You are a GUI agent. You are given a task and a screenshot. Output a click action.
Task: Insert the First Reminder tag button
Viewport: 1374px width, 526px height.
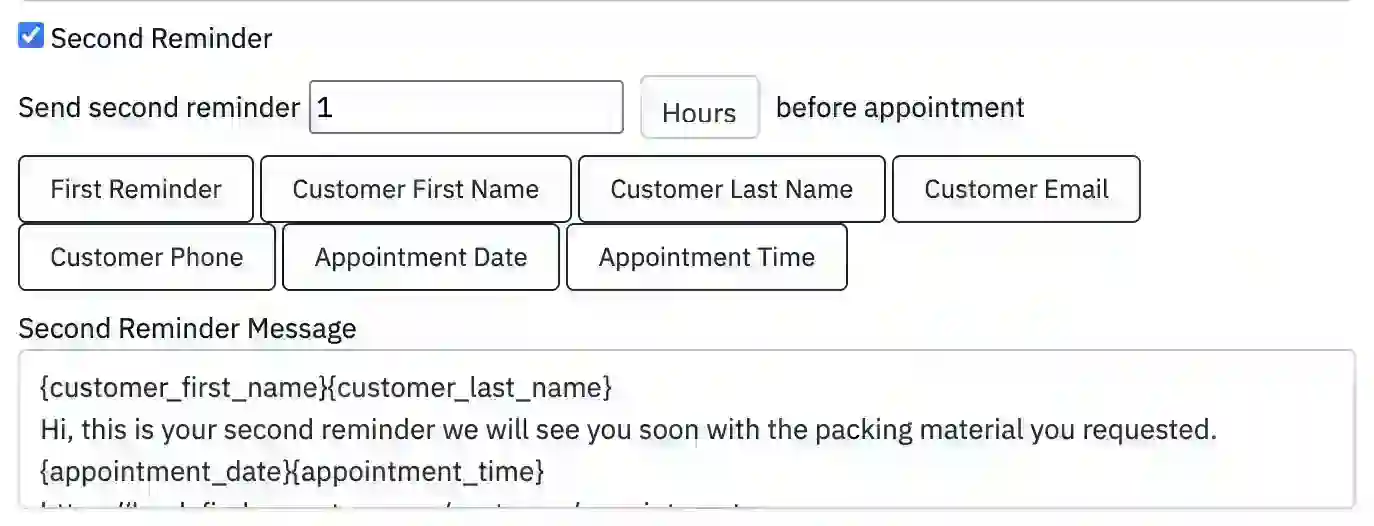(x=136, y=189)
